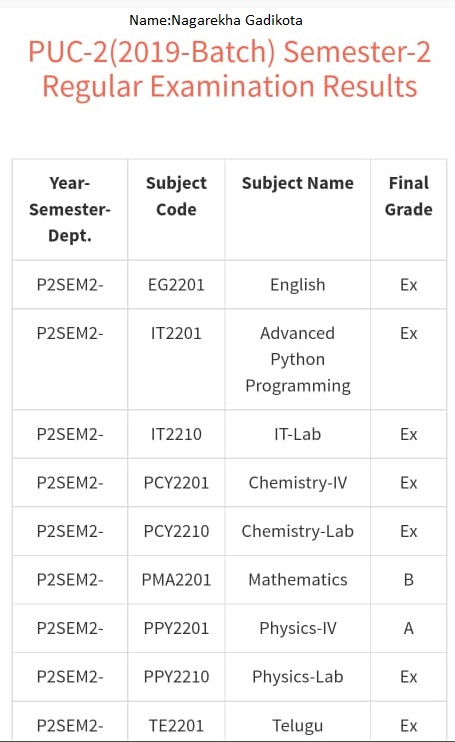This screenshot has height=742, width=455.
Task: Select the Advanced Python Programming cell
Action: 298,360
